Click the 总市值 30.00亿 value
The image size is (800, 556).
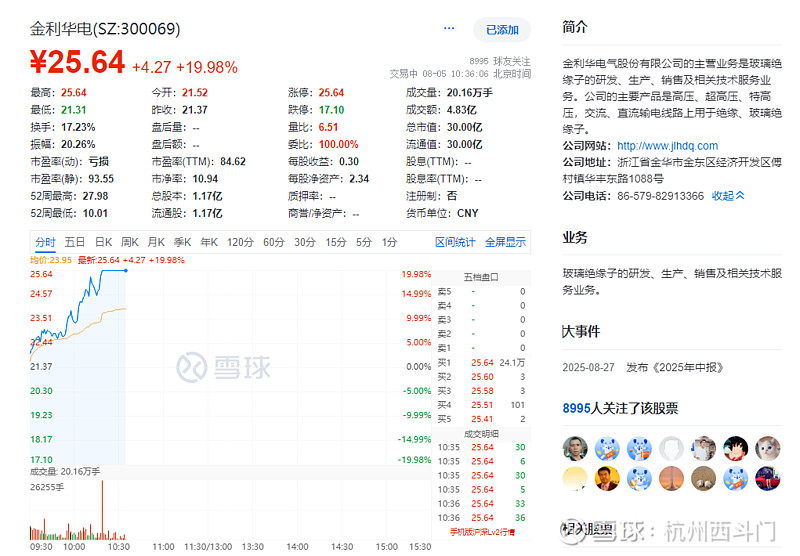[x=464, y=127]
